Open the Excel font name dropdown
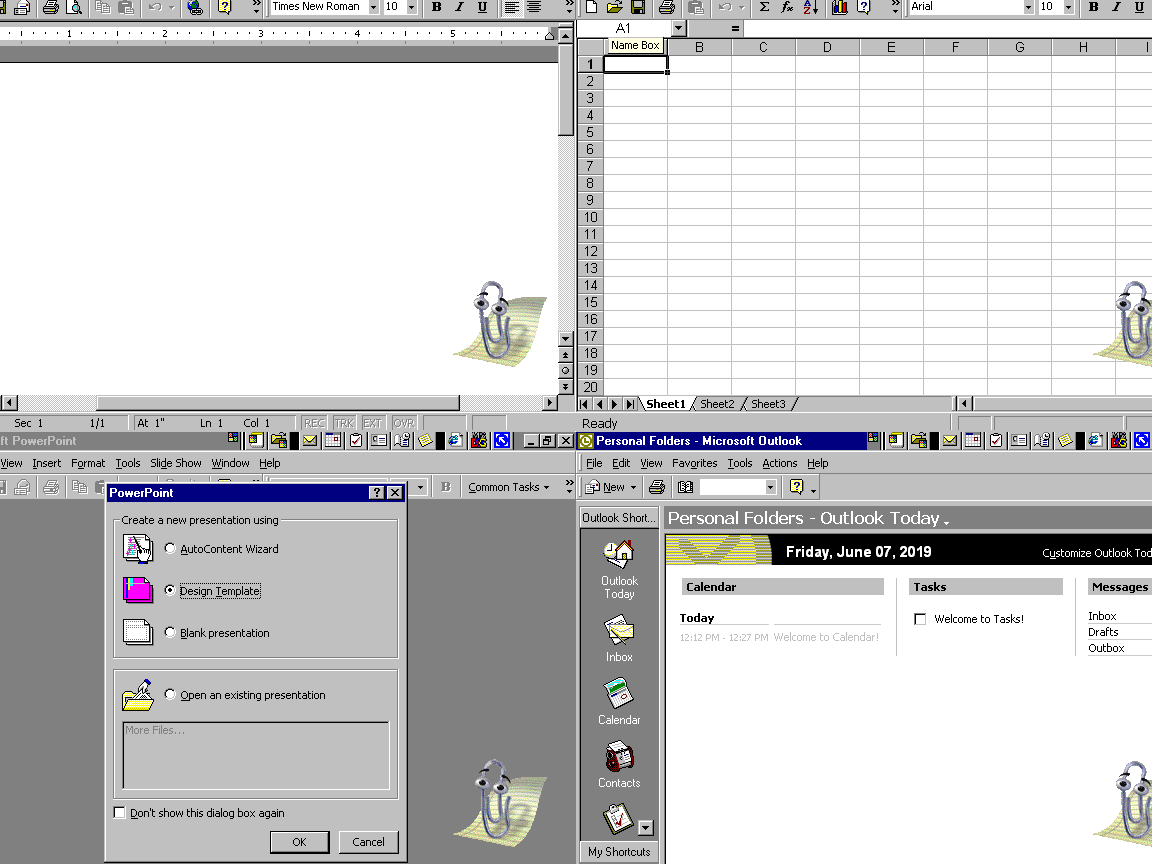Image resolution: width=1152 pixels, height=864 pixels. [x=1028, y=7]
